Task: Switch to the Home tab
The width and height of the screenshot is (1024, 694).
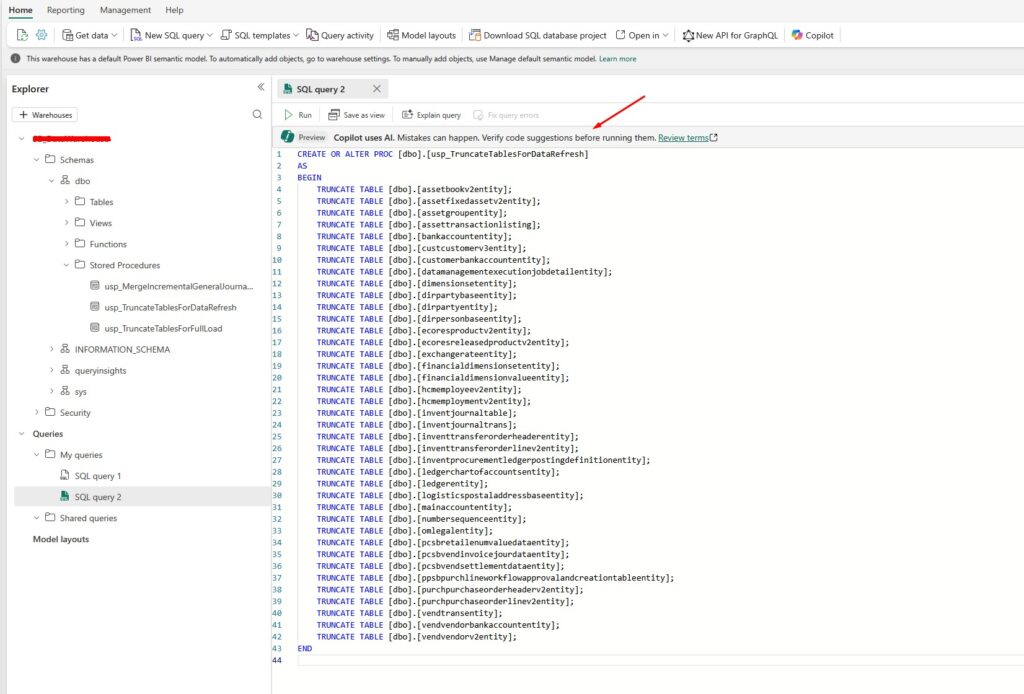Action: pos(20,10)
